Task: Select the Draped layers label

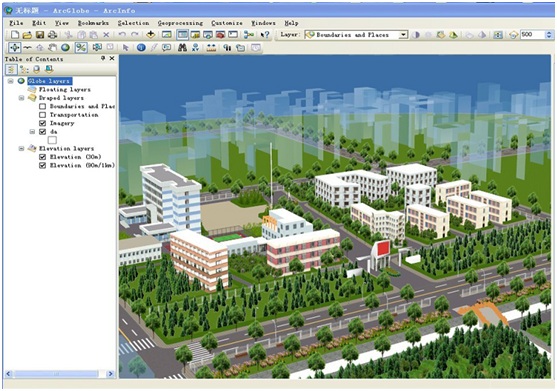Action: pyautogui.click(x=61, y=98)
